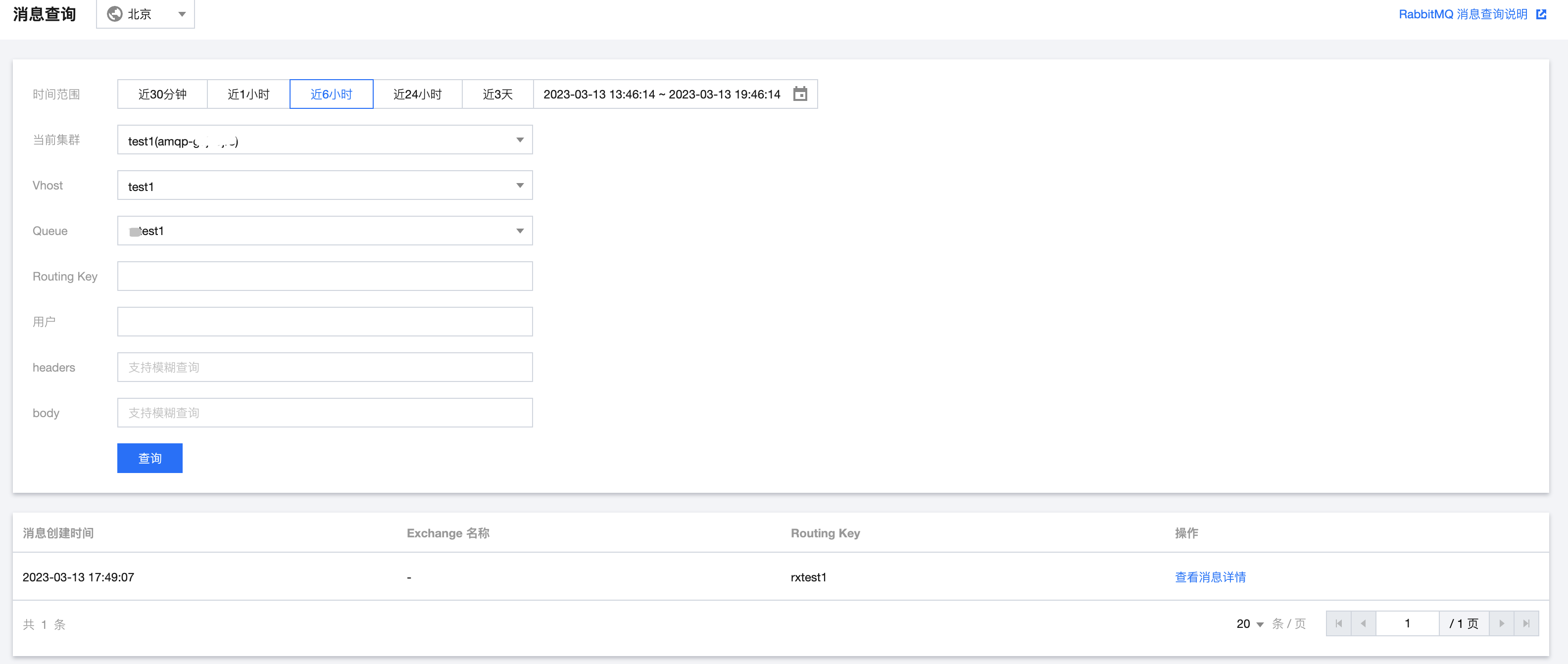Select the 近3天 time range
Screen dimensions: 1568x664
pyautogui.click(x=497, y=94)
